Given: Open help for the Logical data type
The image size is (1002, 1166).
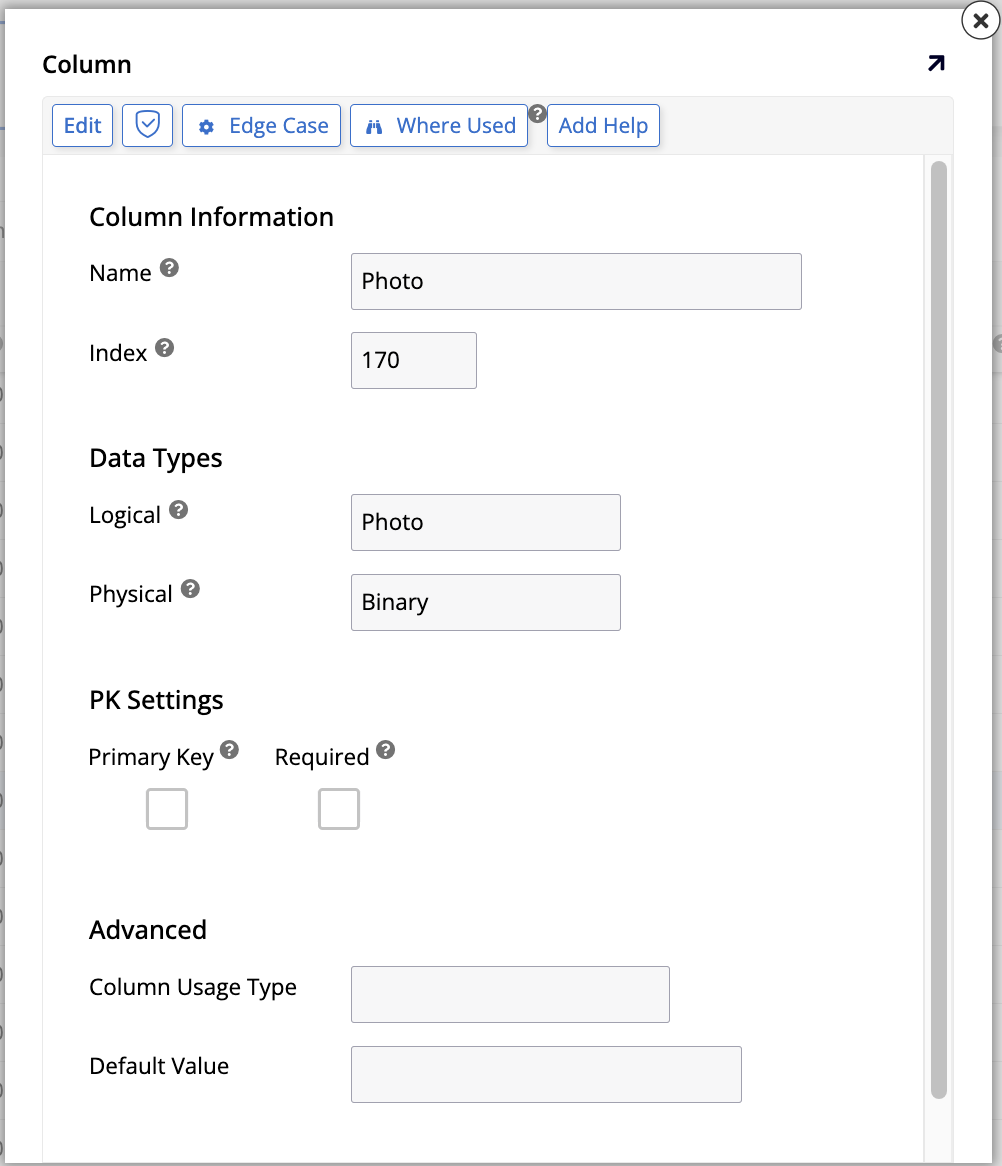Looking at the screenshot, I should pos(178,508).
